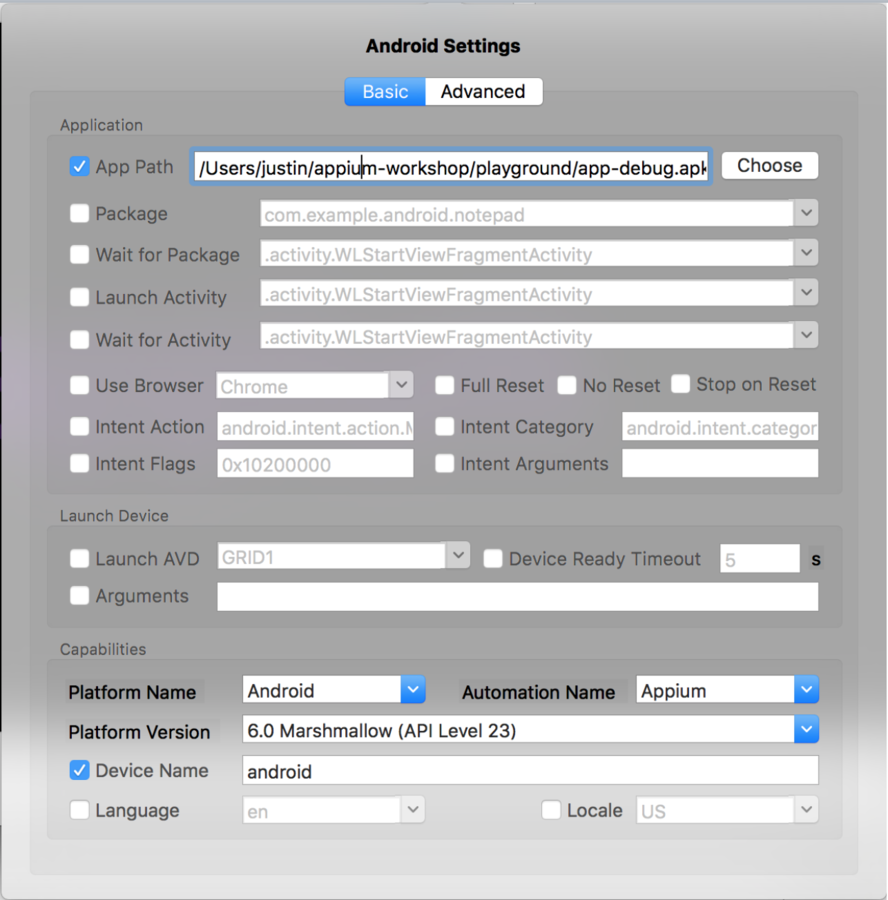Click the Intent Flags 0x10200000 field
This screenshot has height=900, width=888.
[315, 463]
